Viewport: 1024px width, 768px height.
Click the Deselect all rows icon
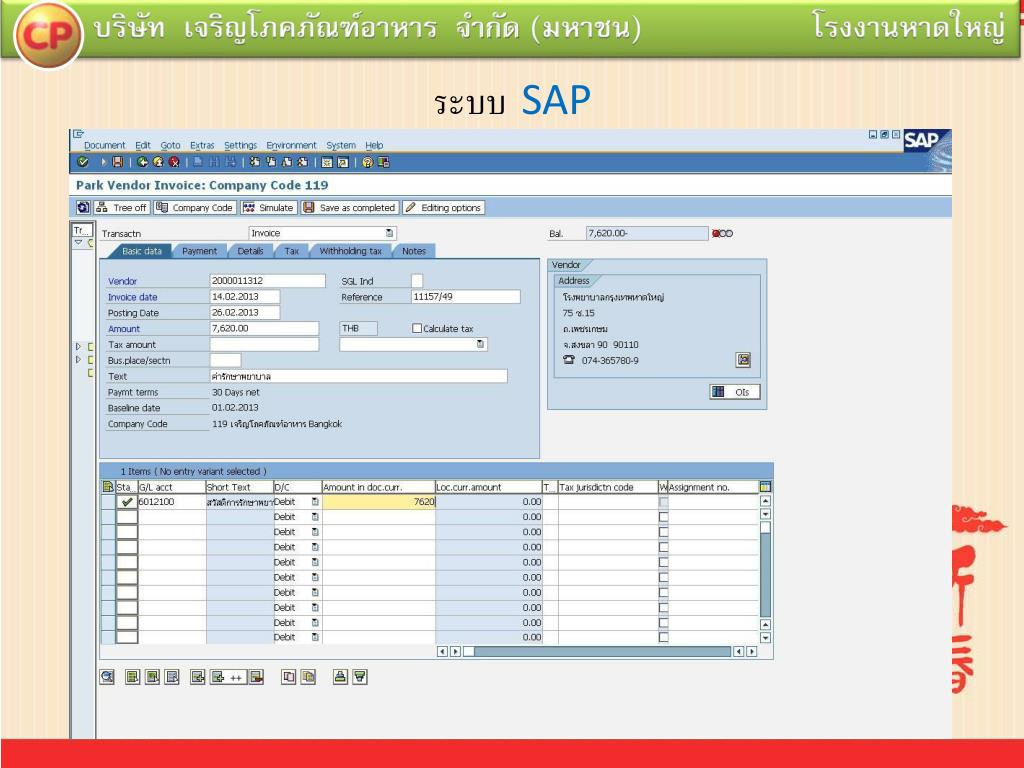pos(172,677)
